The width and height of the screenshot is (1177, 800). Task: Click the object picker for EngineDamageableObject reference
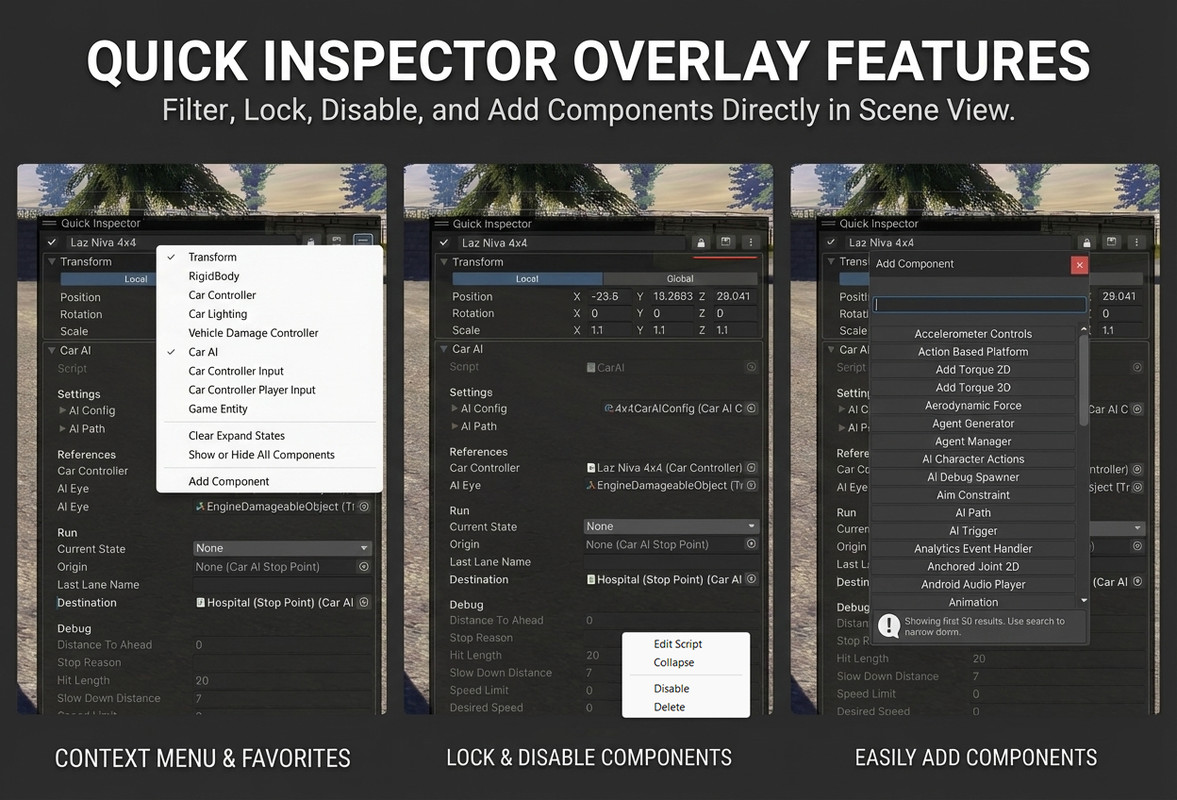751,483
